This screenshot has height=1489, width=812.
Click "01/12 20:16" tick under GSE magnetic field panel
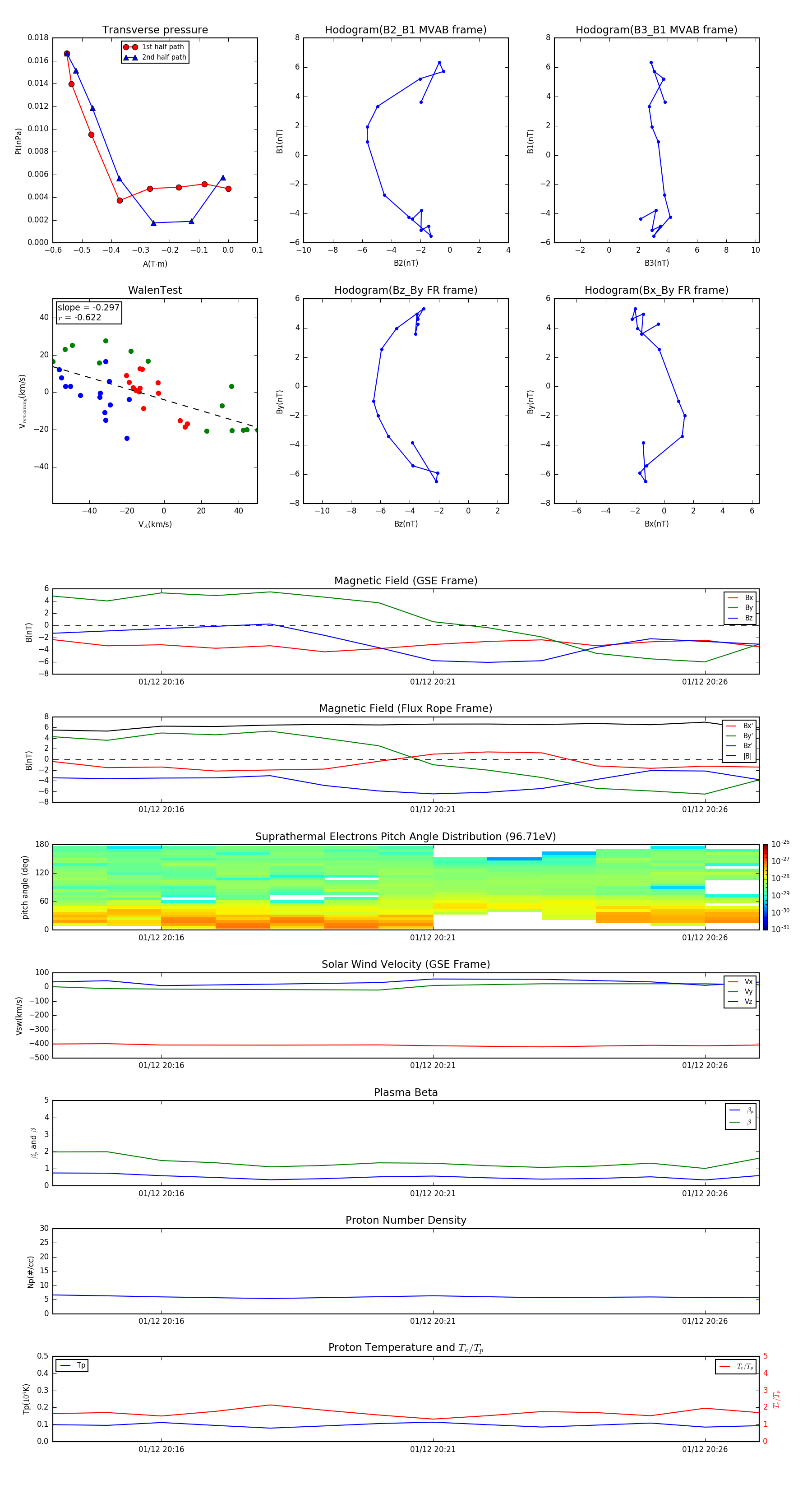pos(161,682)
